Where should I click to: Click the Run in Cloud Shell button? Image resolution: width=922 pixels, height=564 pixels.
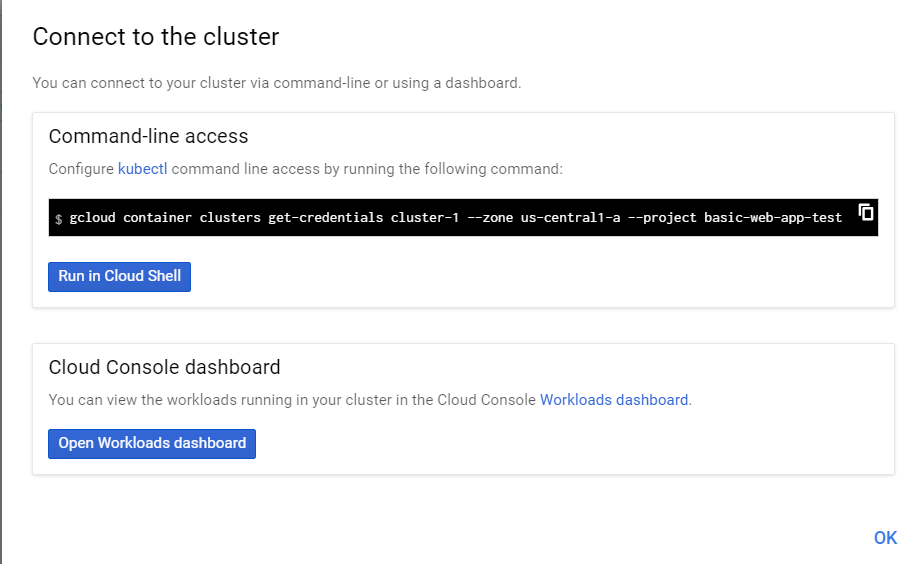click(119, 276)
